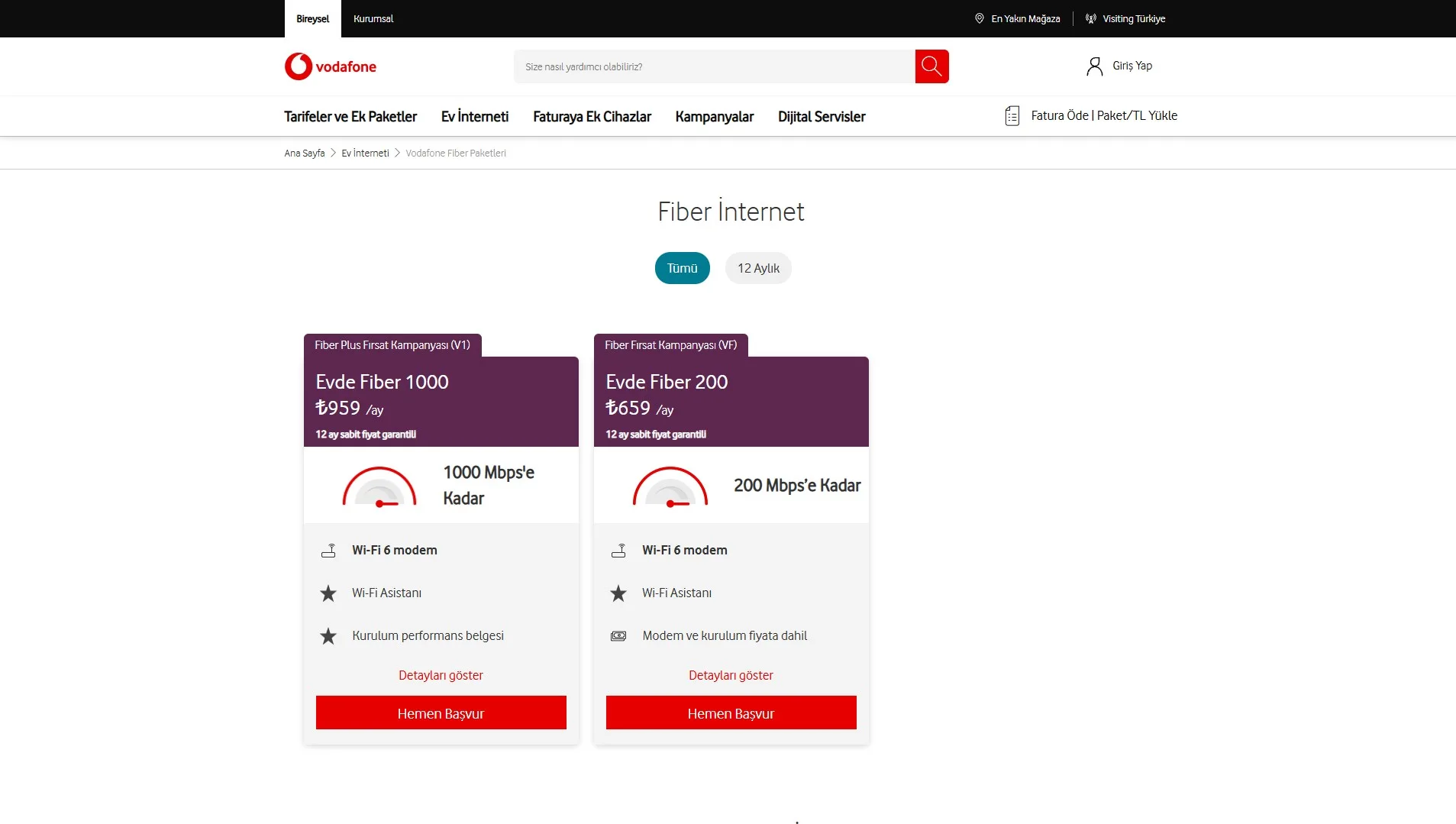This screenshot has height=824, width=1456.
Task: Click the invoice icon next to Fatura Öde
Action: pyautogui.click(x=1012, y=116)
